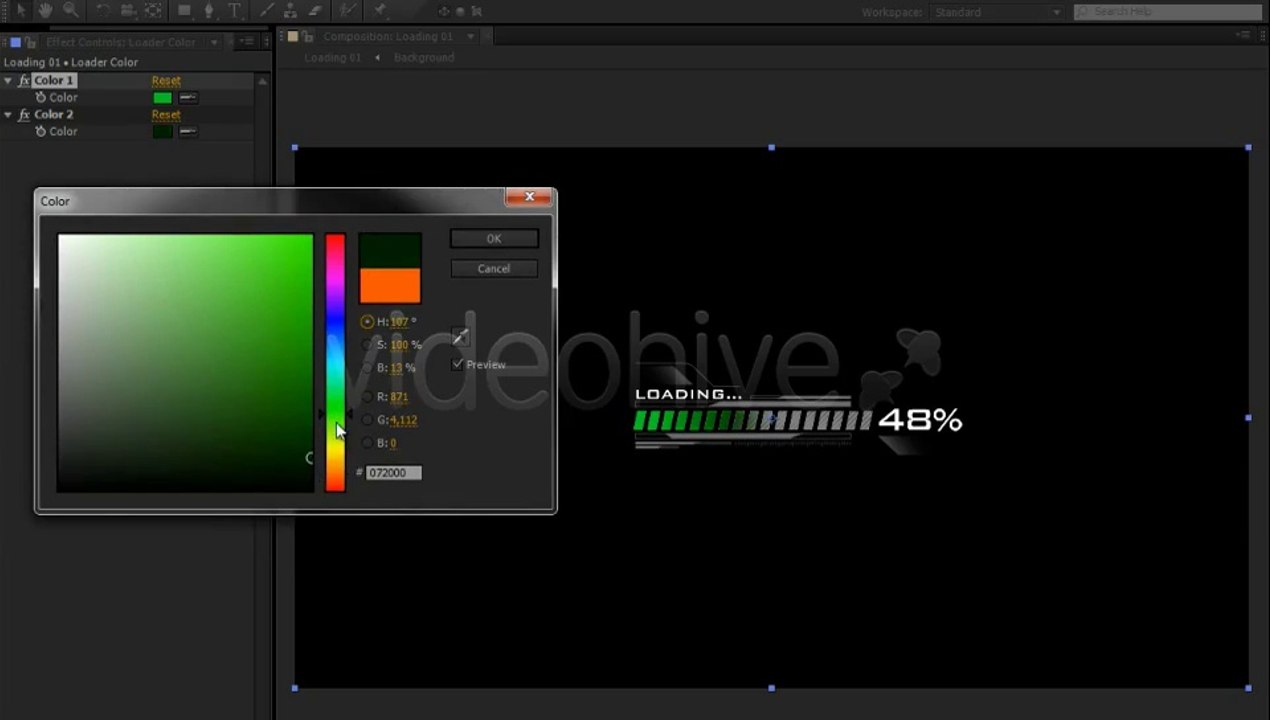
Task: Select the H hue radio button
Action: pyautogui.click(x=367, y=322)
